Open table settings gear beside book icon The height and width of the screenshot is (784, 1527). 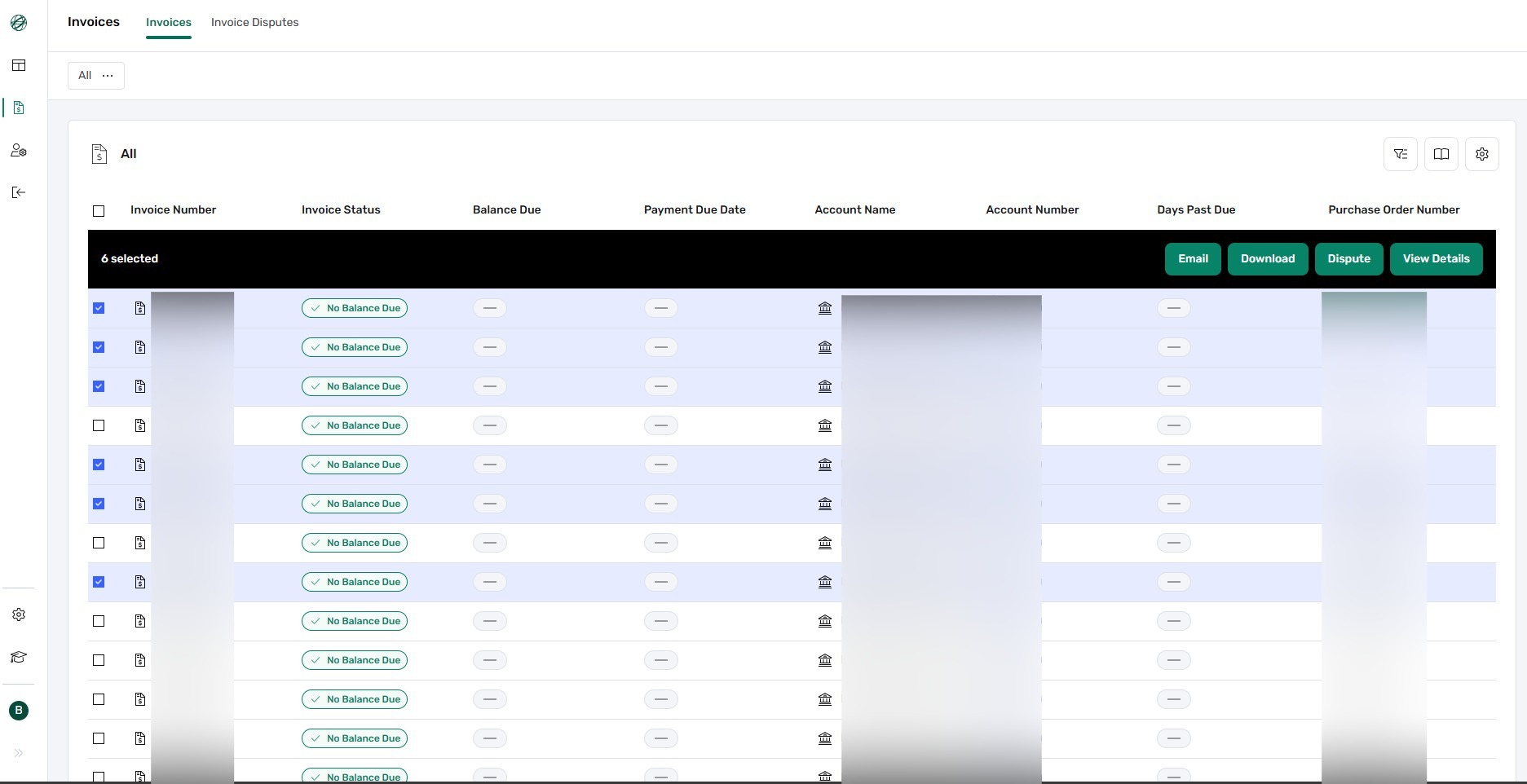(1482, 154)
